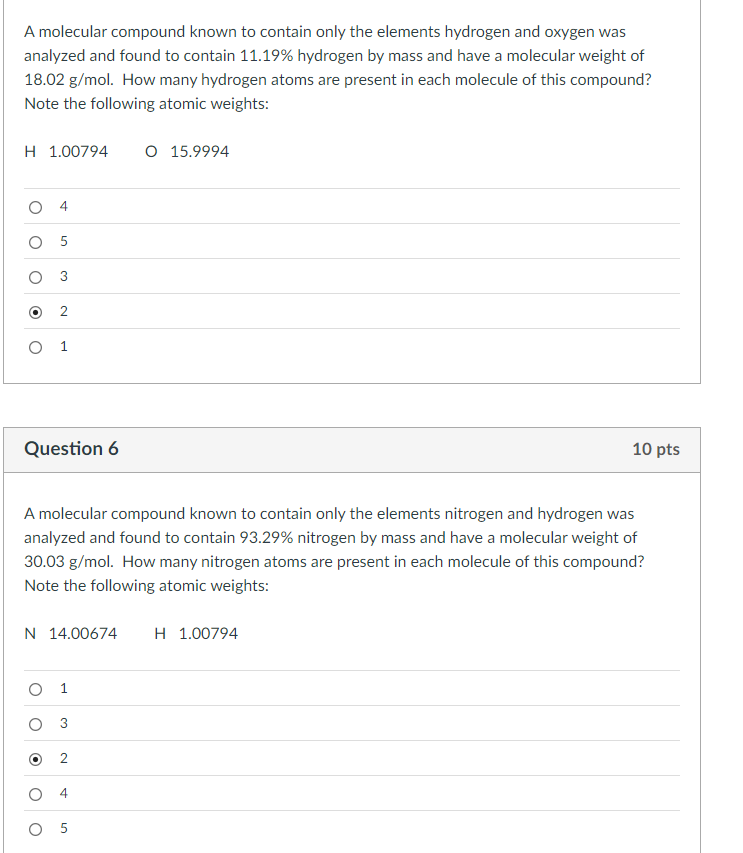Choose option 1 for Question 6
Image resolution: width=743 pixels, height=853 pixels.
coord(36,688)
